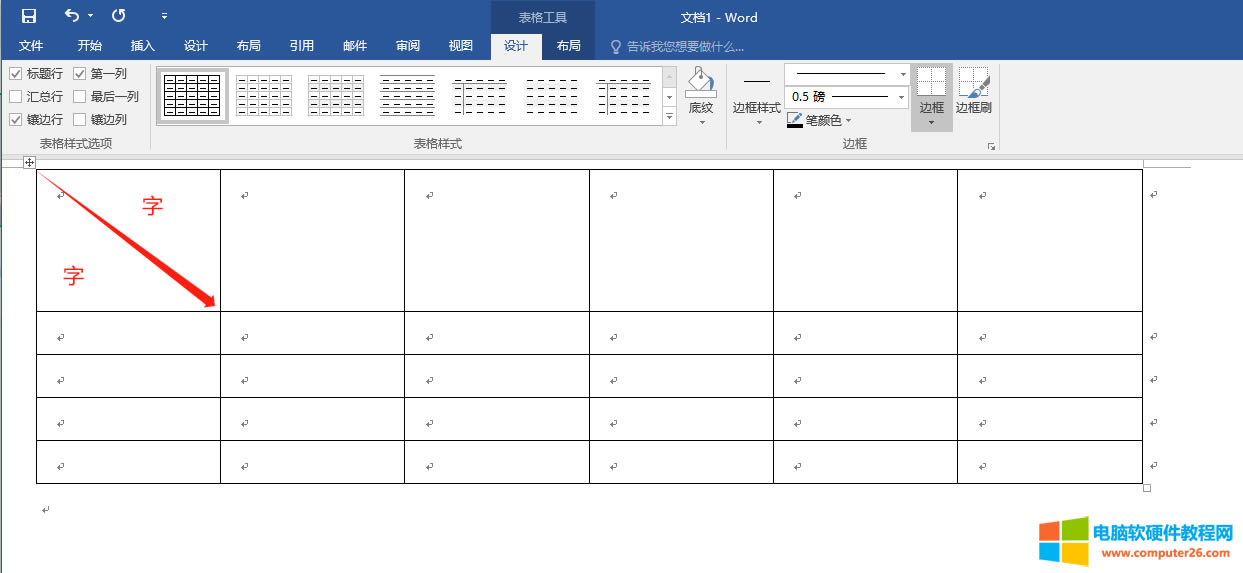The height and width of the screenshot is (573, 1243).
Task: Open the 边框 group dialog launcher
Action: 992,147
